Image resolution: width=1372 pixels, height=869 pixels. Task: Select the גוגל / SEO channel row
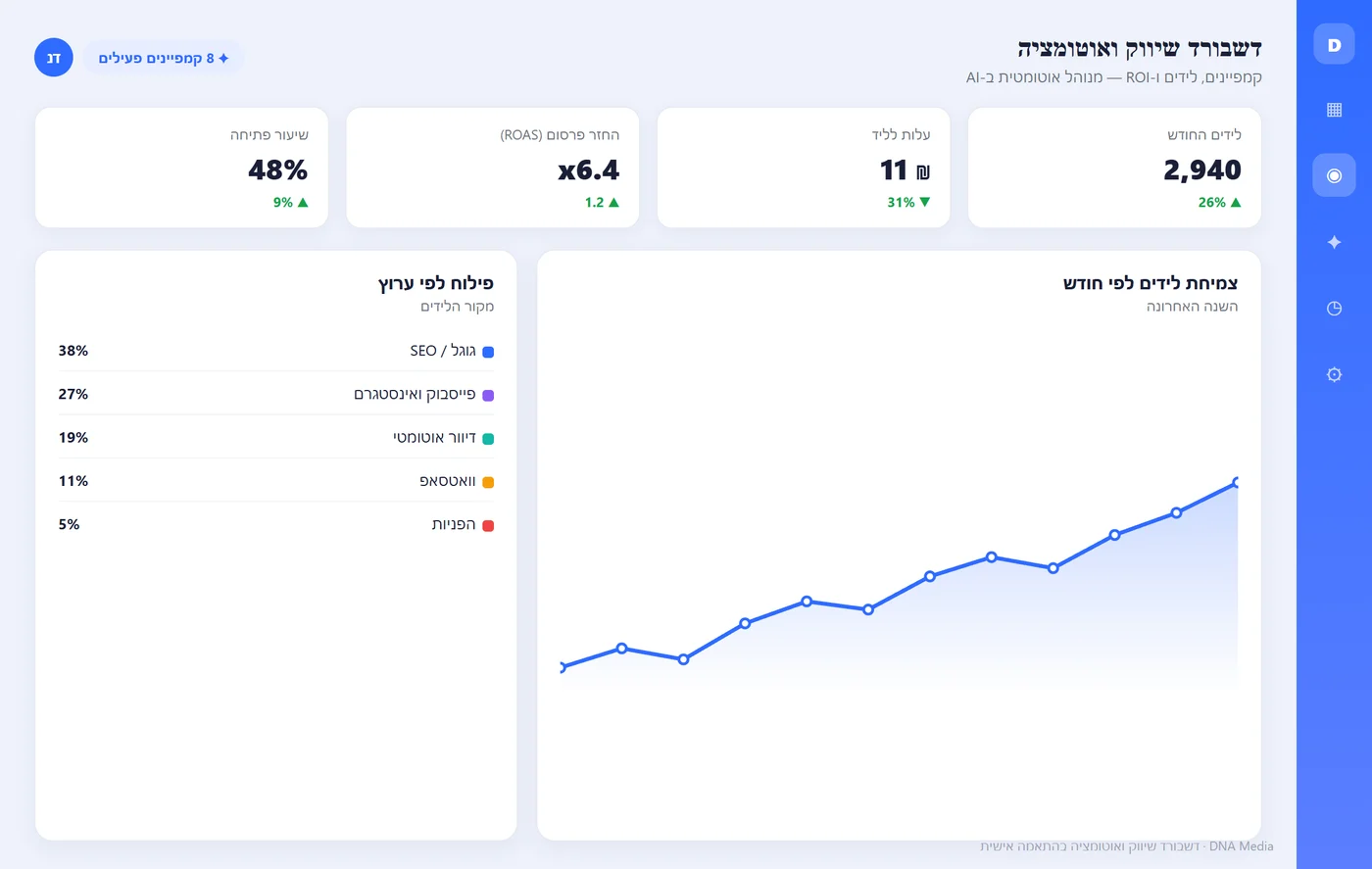pyautogui.click(x=276, y=351)
